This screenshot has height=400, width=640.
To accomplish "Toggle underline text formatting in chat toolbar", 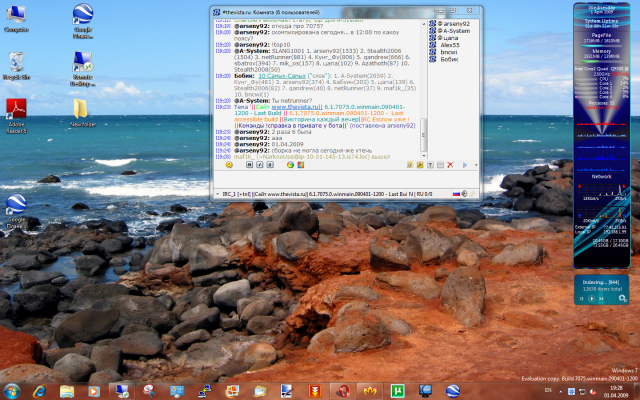I will [270, 165].
